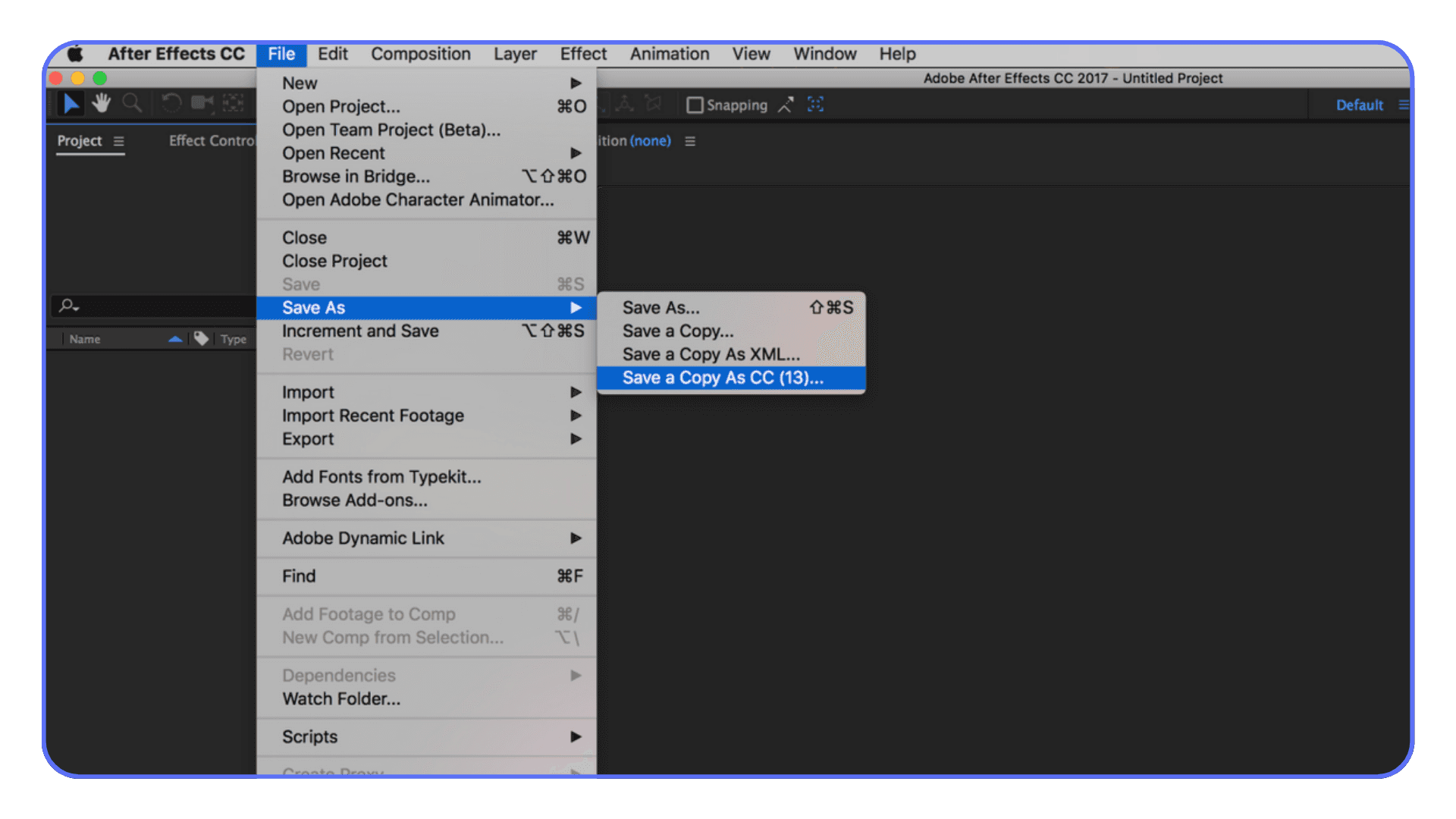
Task: Open the Project panel menu icon
Action: 118,141
